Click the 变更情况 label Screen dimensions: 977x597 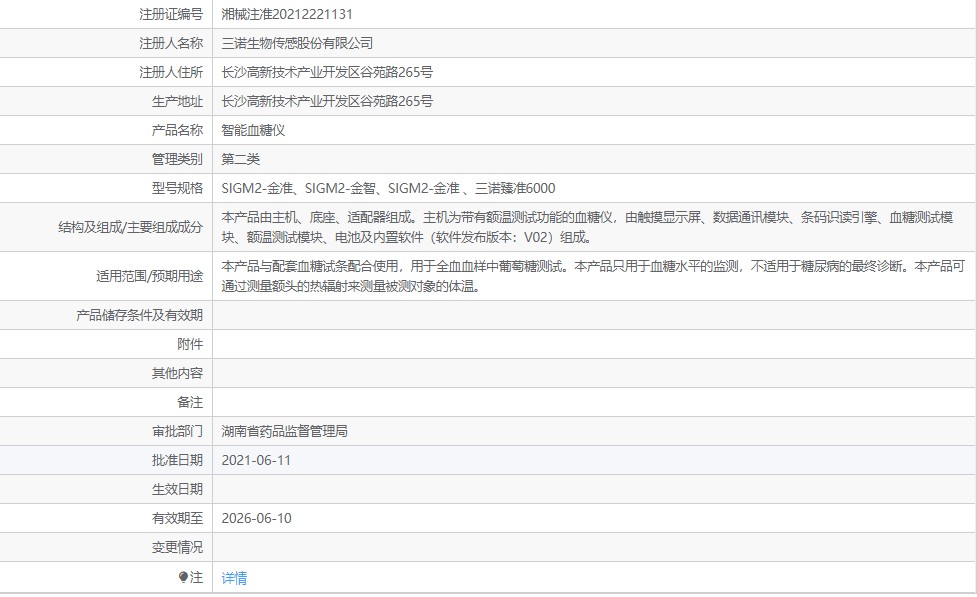pos(177,547)
